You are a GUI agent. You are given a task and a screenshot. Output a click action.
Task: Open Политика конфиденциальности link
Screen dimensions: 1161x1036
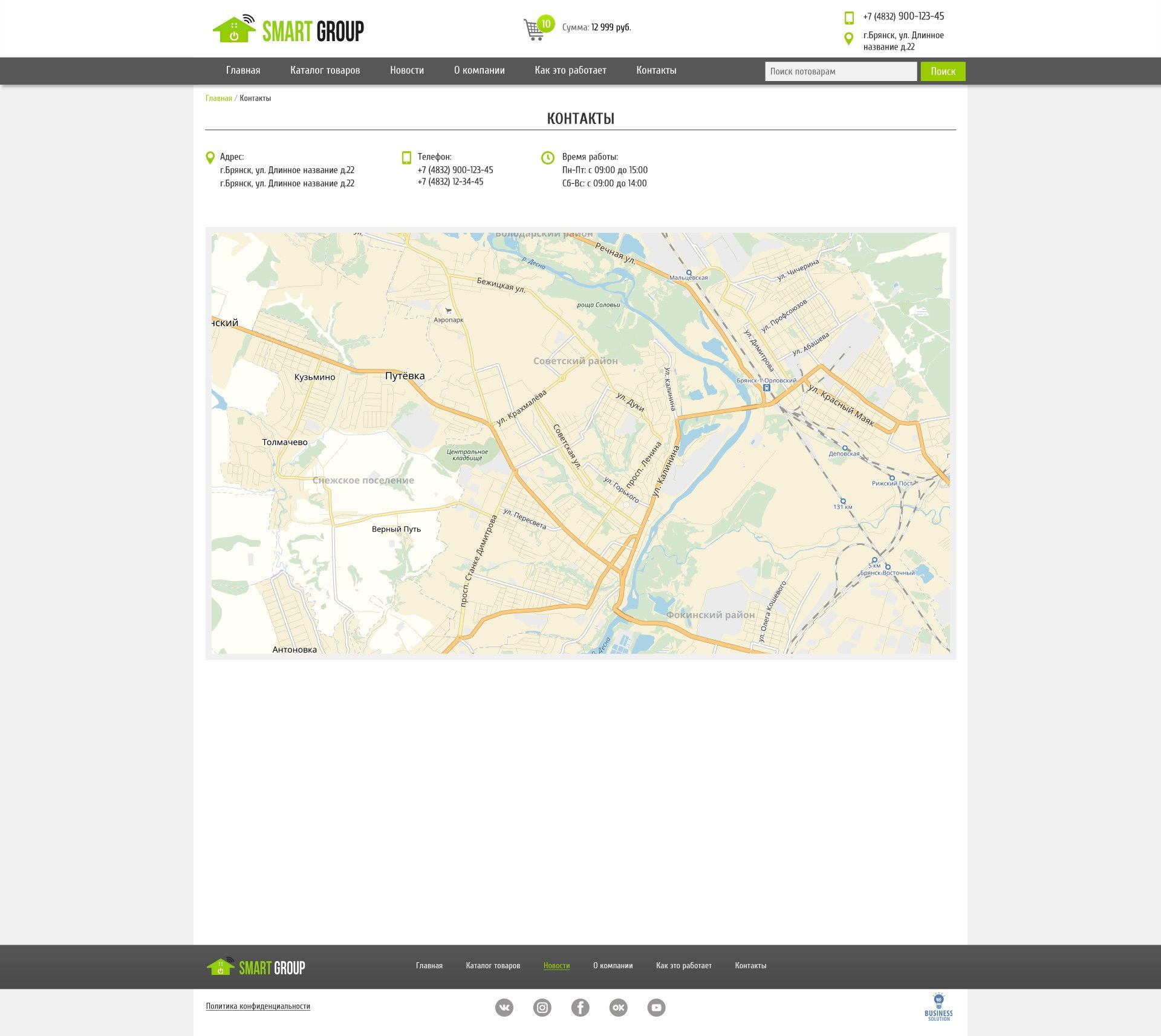point(258,1006)
